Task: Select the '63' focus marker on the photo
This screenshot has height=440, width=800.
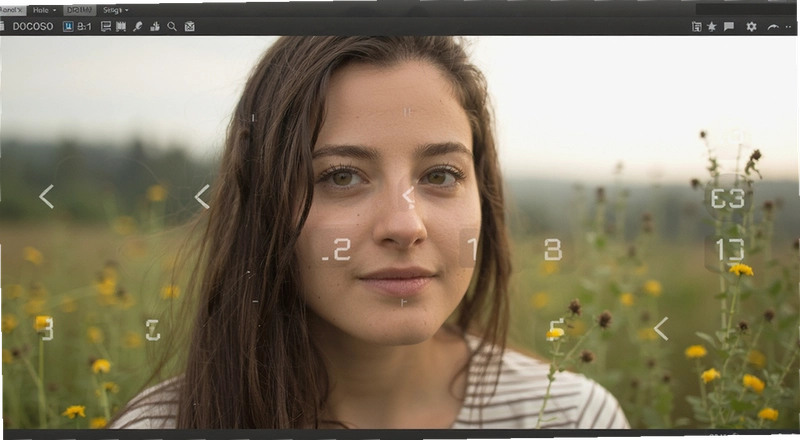Action: [x=728, y=199]
